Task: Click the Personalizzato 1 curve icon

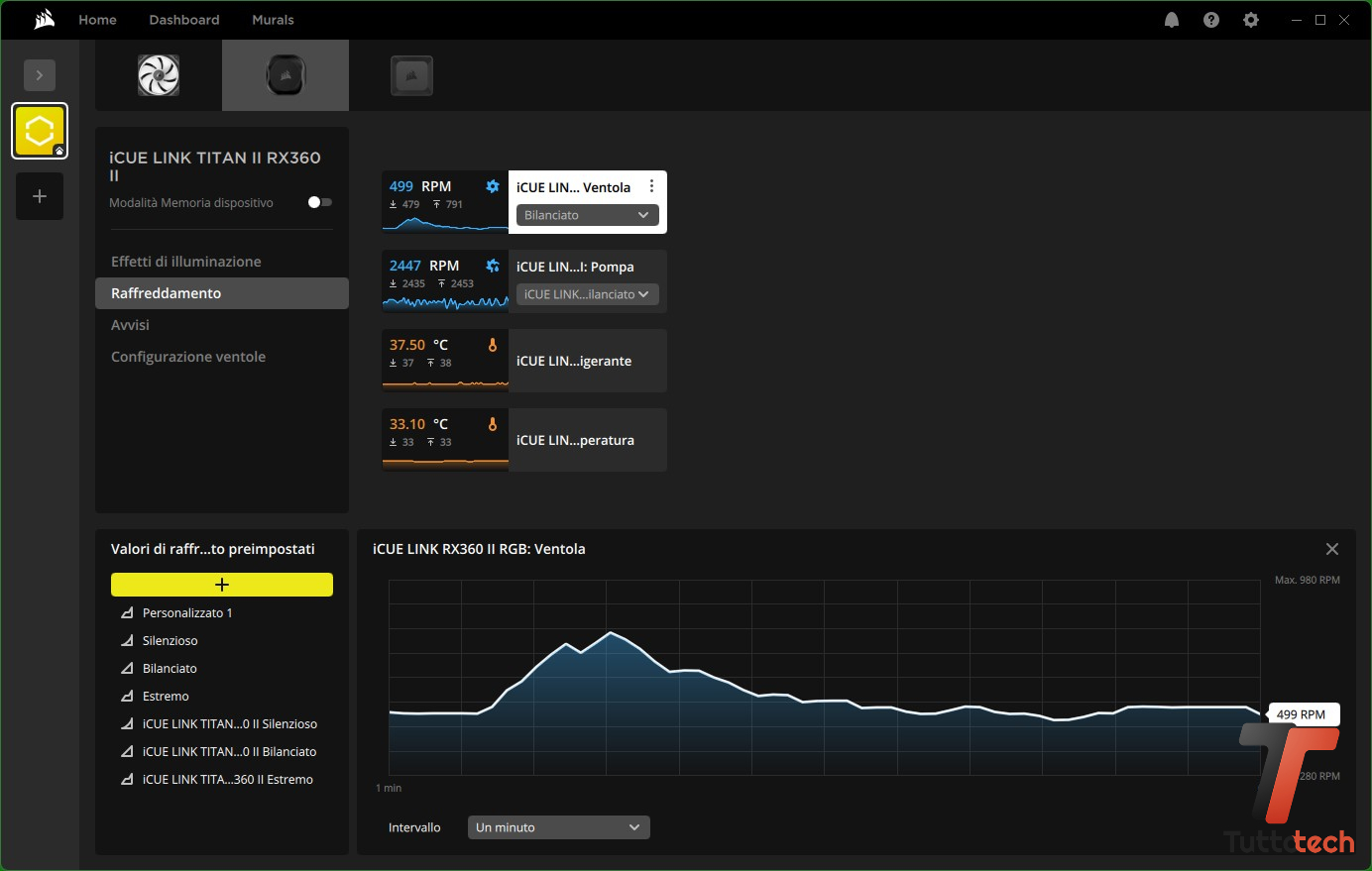Action: pyautogui.click(x=127, y=613)
